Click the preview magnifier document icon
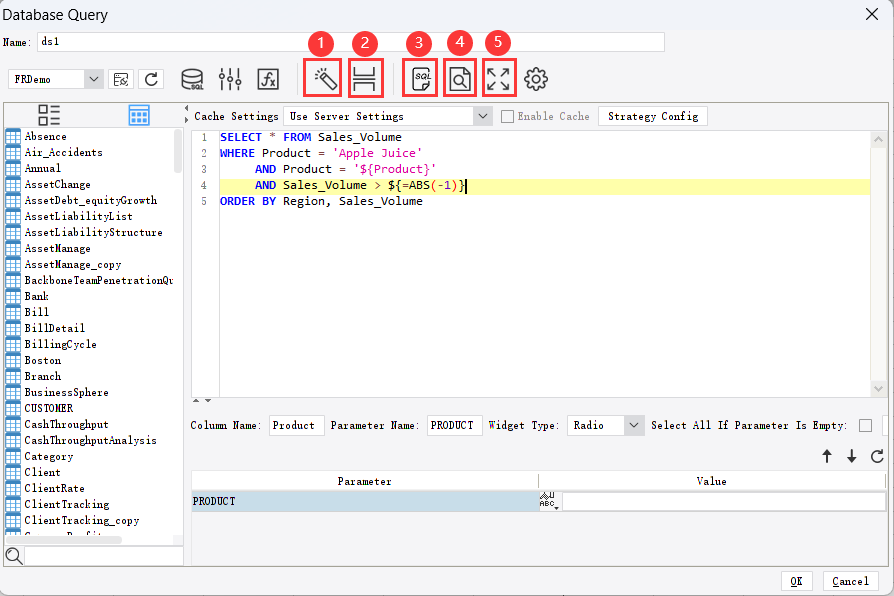 click(x=460, y=79)
